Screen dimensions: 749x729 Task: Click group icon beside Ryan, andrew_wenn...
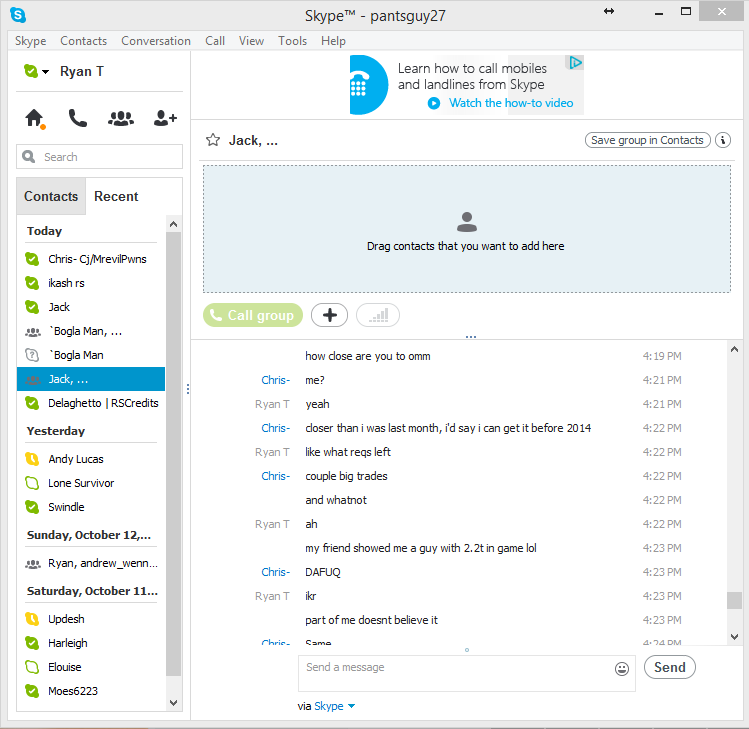pyautogui.click(x=32, y=564)
